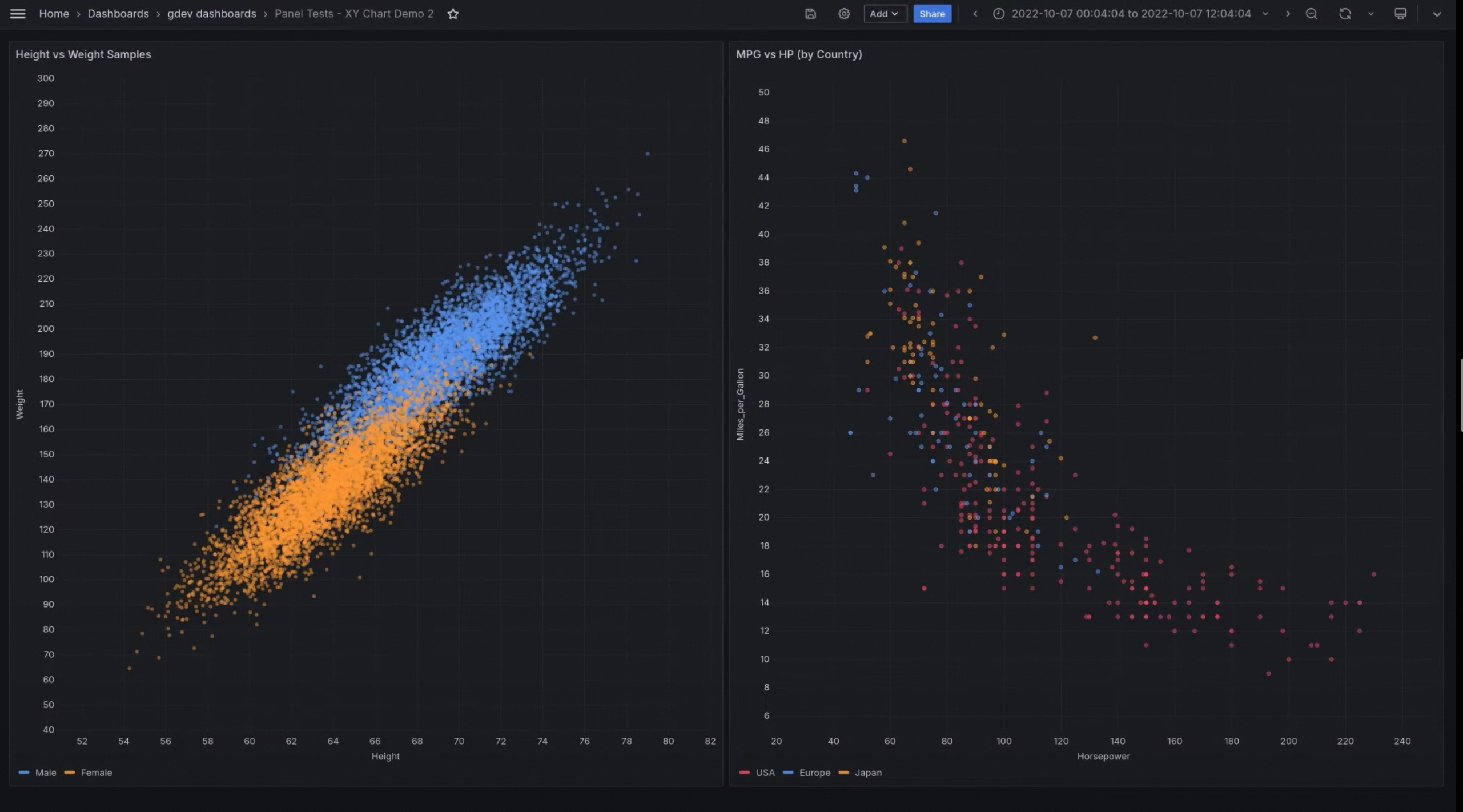Toggle Male series in legend
1463x812 pixels.
45,773
